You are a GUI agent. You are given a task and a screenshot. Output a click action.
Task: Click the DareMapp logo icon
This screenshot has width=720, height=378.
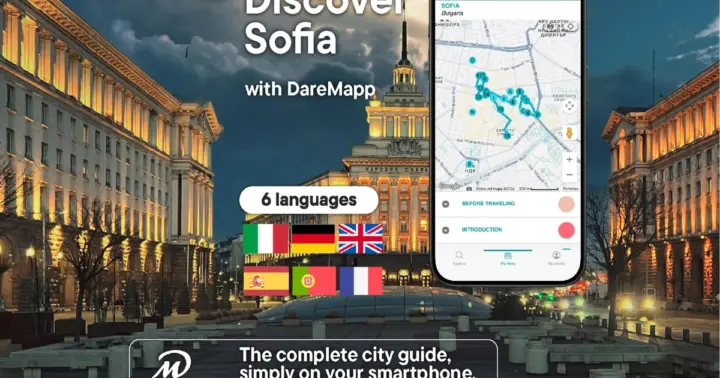tap(172, 364)
